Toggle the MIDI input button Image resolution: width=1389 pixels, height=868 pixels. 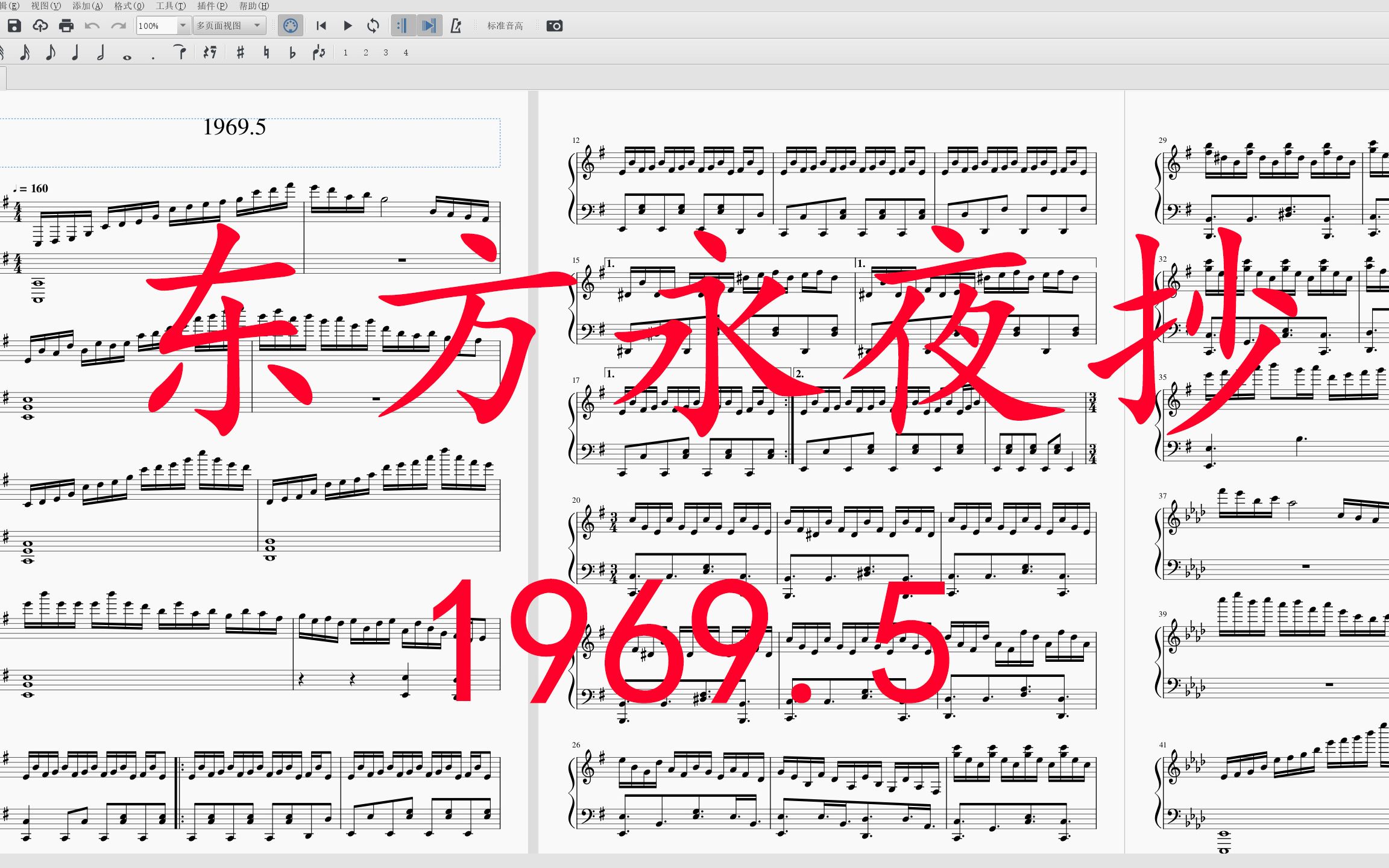290,26
